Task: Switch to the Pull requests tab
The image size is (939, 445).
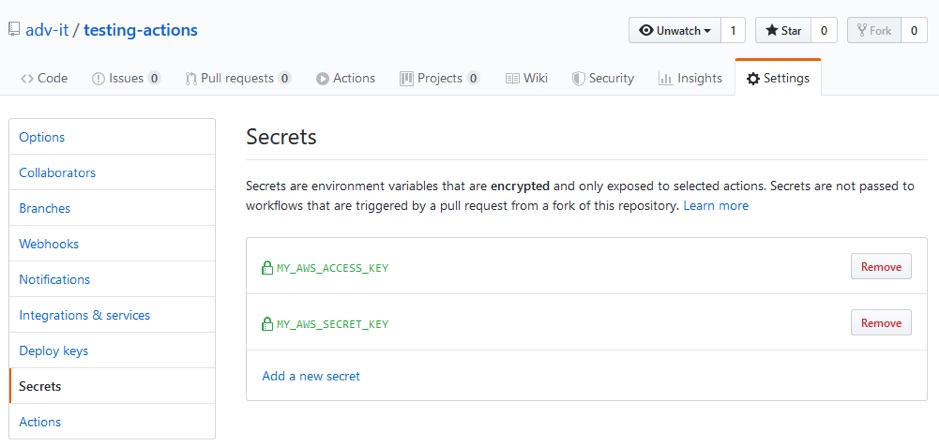Action: click(x=238, y=78)
